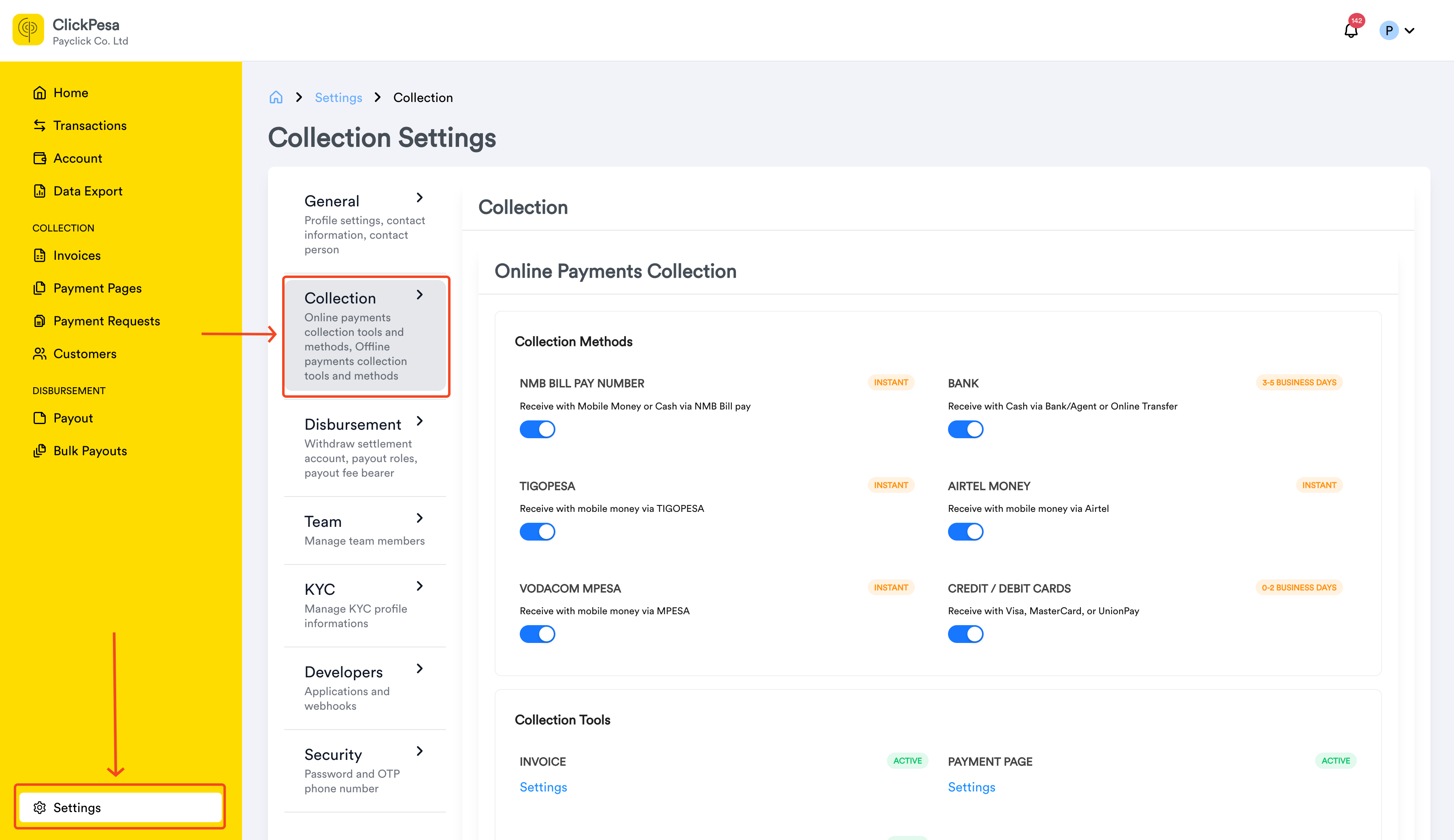The height and width of the screenshot is (840, 1454).
Task: Toggle Vodacom MPESA switch
Action: [x=537, y=634]
